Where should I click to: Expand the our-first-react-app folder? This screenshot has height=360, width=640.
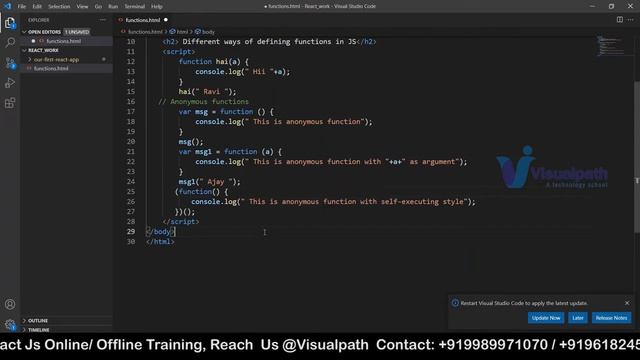pos(56,60)
